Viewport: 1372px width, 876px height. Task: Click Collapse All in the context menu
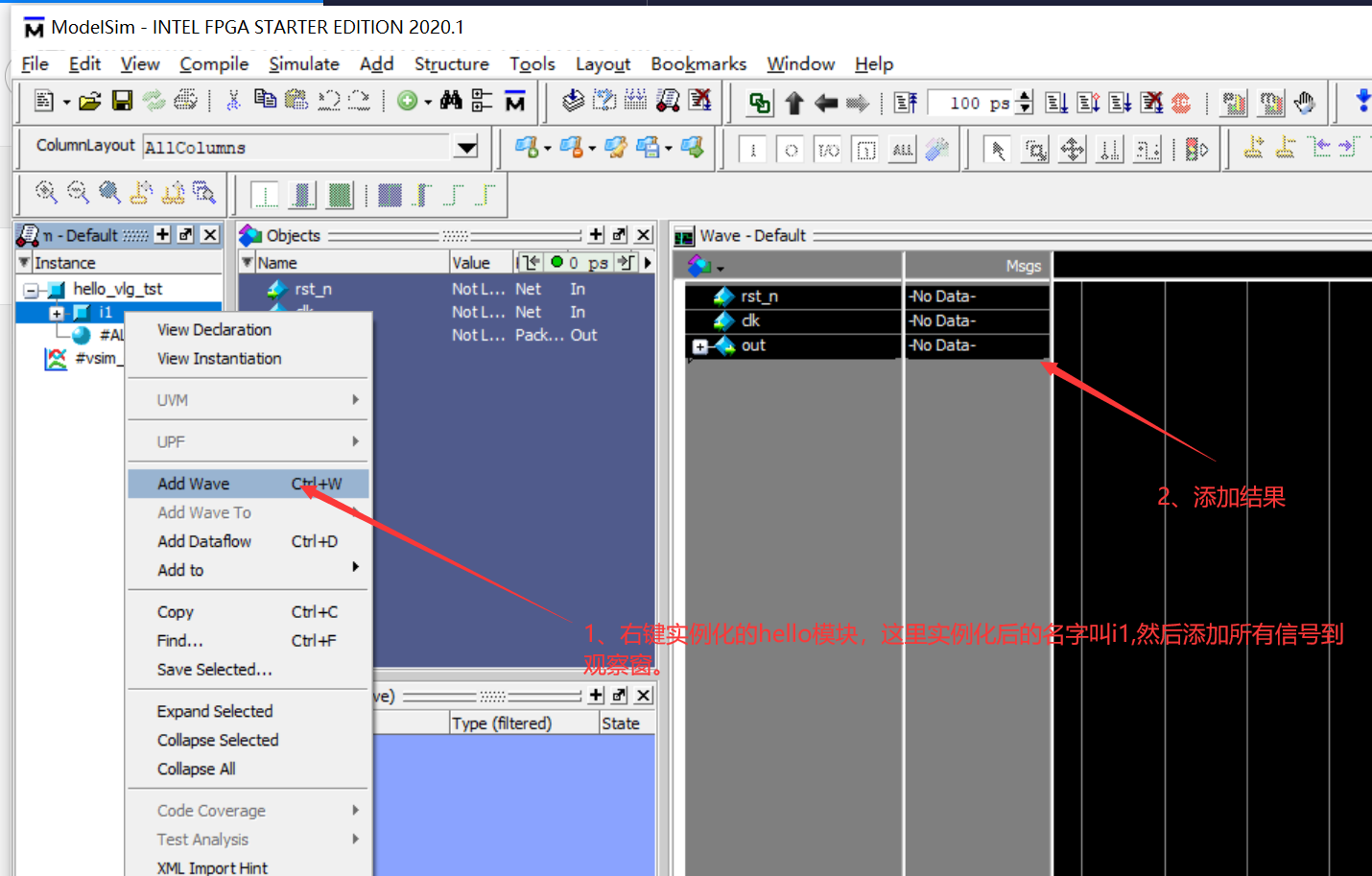(196, 769)
